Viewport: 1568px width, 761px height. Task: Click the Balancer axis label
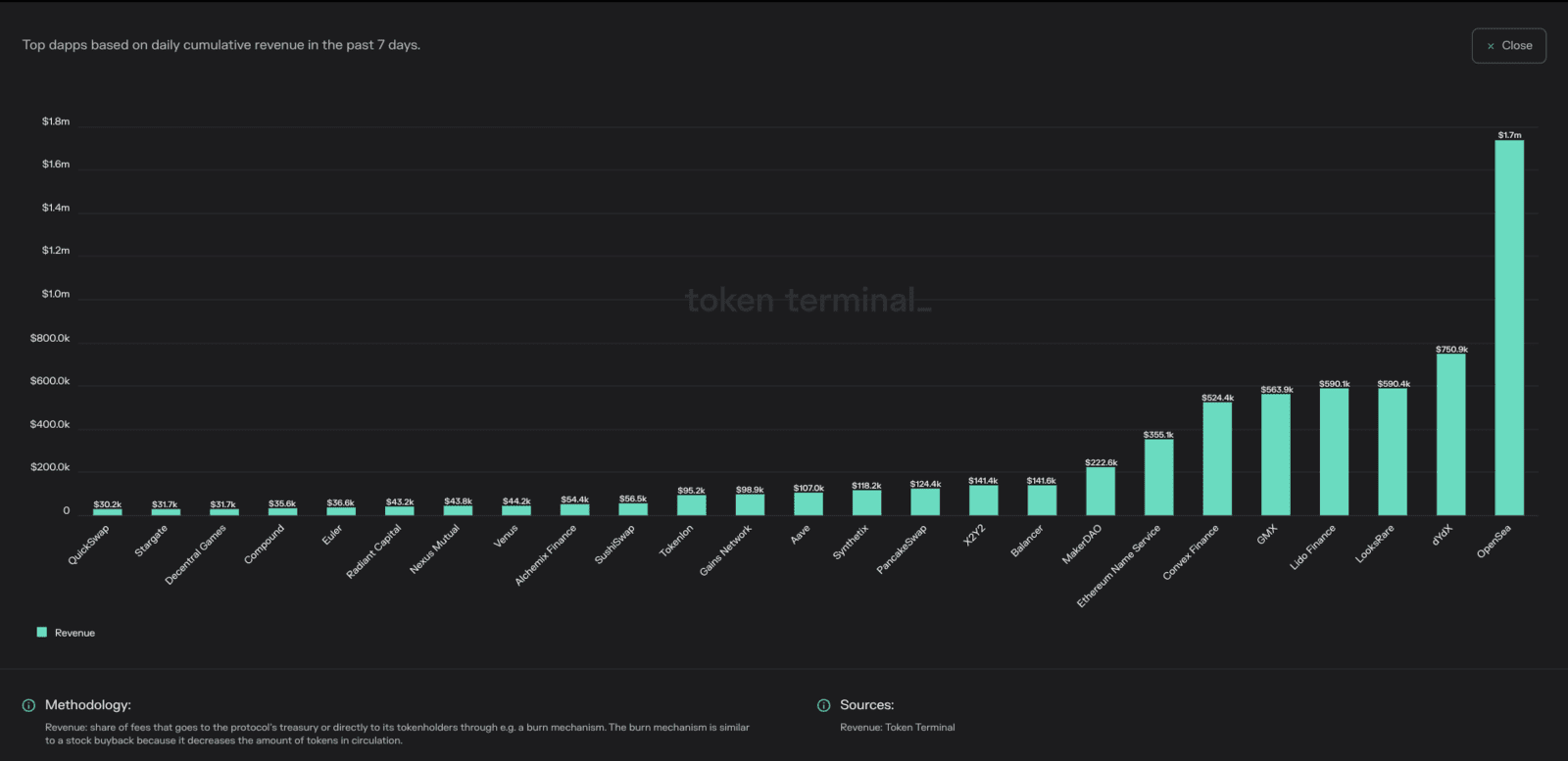point(1027,541)
